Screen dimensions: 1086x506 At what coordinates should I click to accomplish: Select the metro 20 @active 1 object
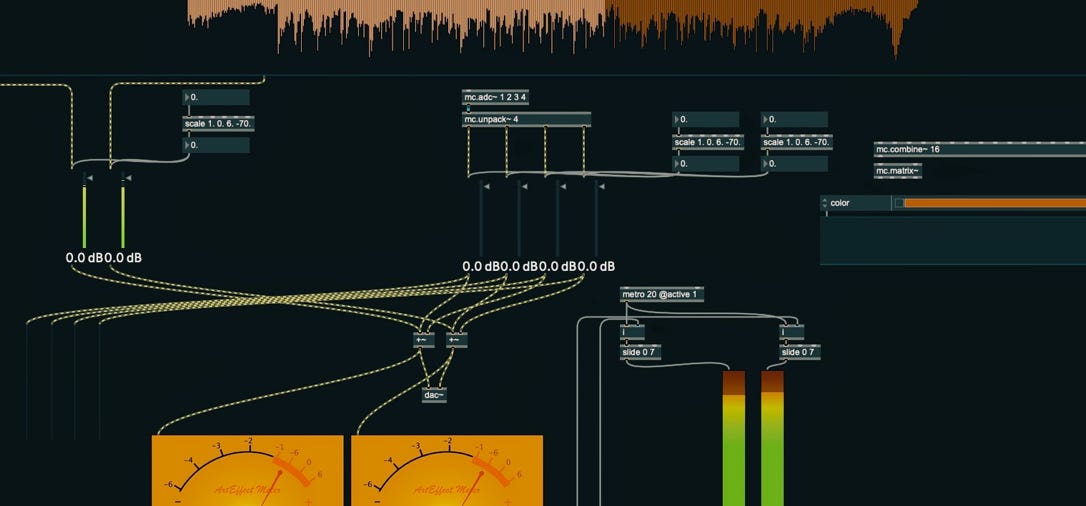662,294
